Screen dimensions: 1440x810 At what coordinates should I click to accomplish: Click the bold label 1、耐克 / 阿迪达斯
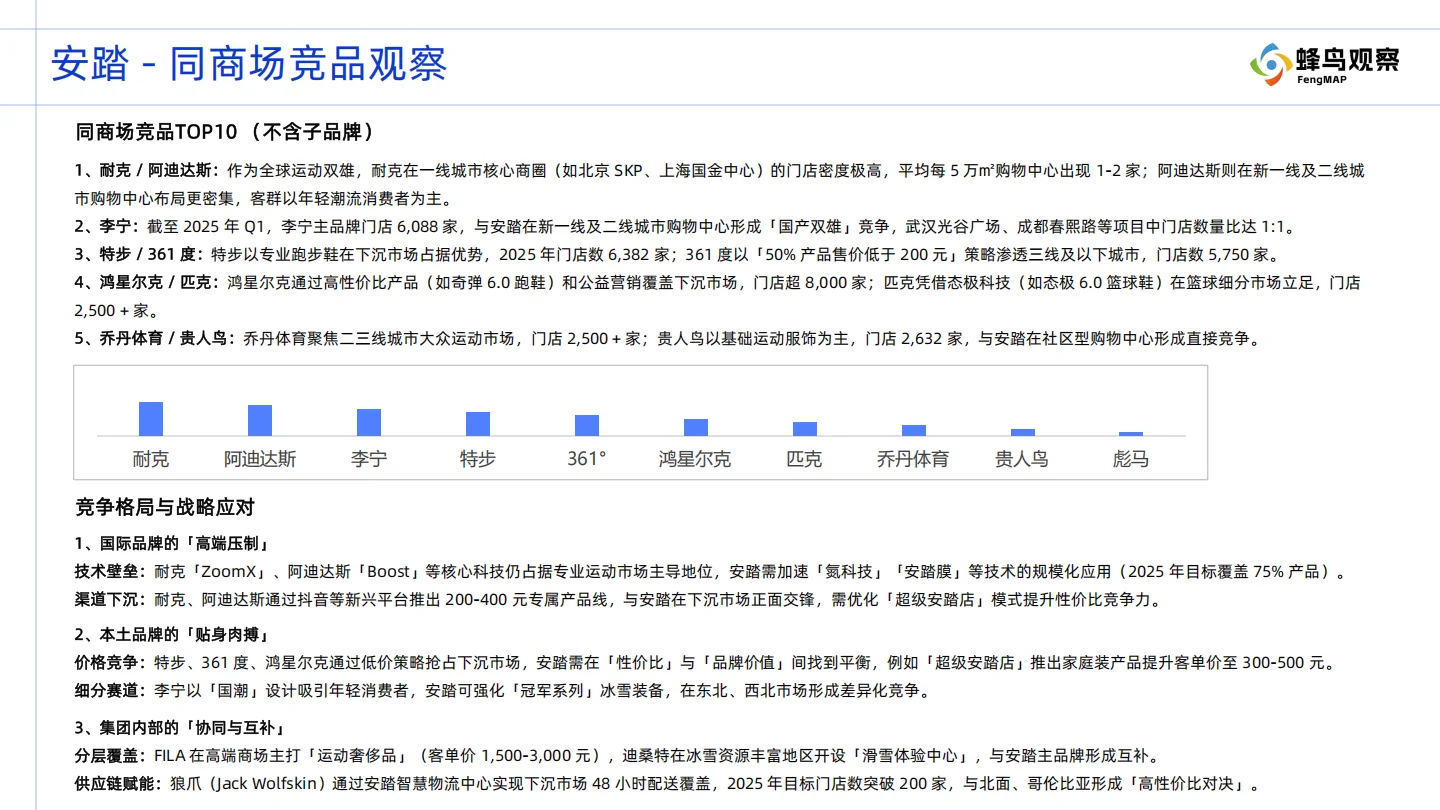pos(147,171)
